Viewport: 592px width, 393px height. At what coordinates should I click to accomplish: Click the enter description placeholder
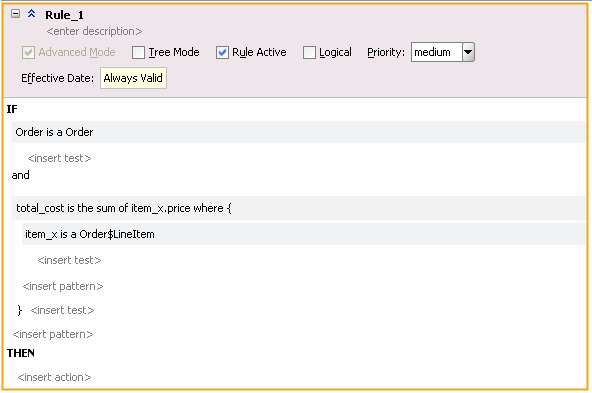(x=94, y=31)
